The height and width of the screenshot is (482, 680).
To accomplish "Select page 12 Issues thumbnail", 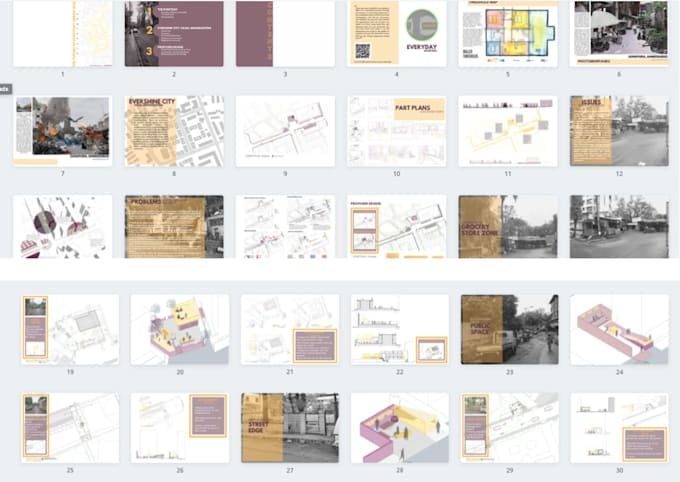I will click(619, 131).
